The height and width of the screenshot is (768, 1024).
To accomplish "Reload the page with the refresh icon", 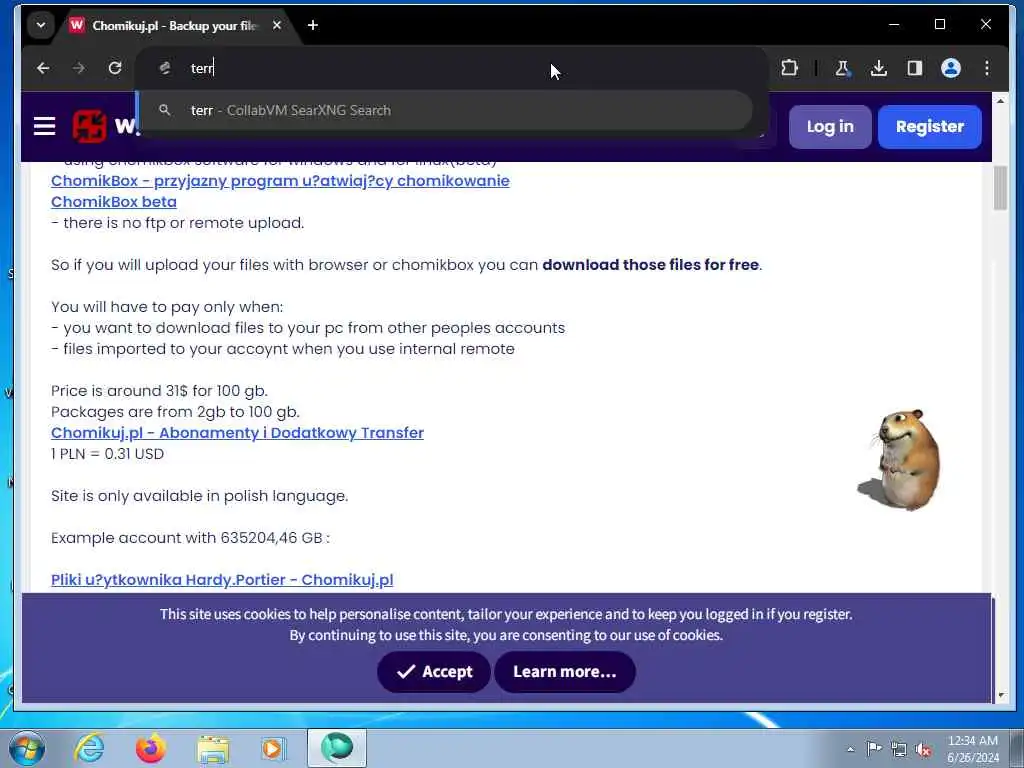I will click(x=115, y=68).
